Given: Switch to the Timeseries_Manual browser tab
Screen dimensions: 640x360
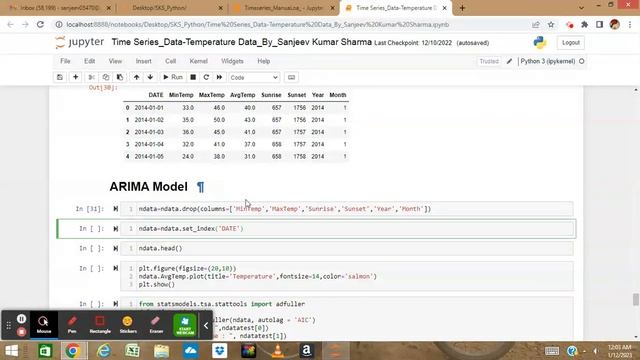Looking at the screenshot, I should 284,8.
